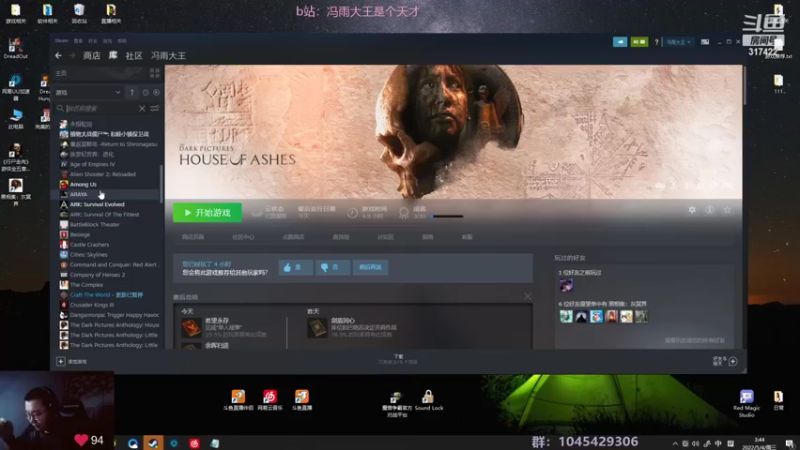Open the 冯雨大王 profile tab
Screen dimensions: 800x450
point(168,56)
